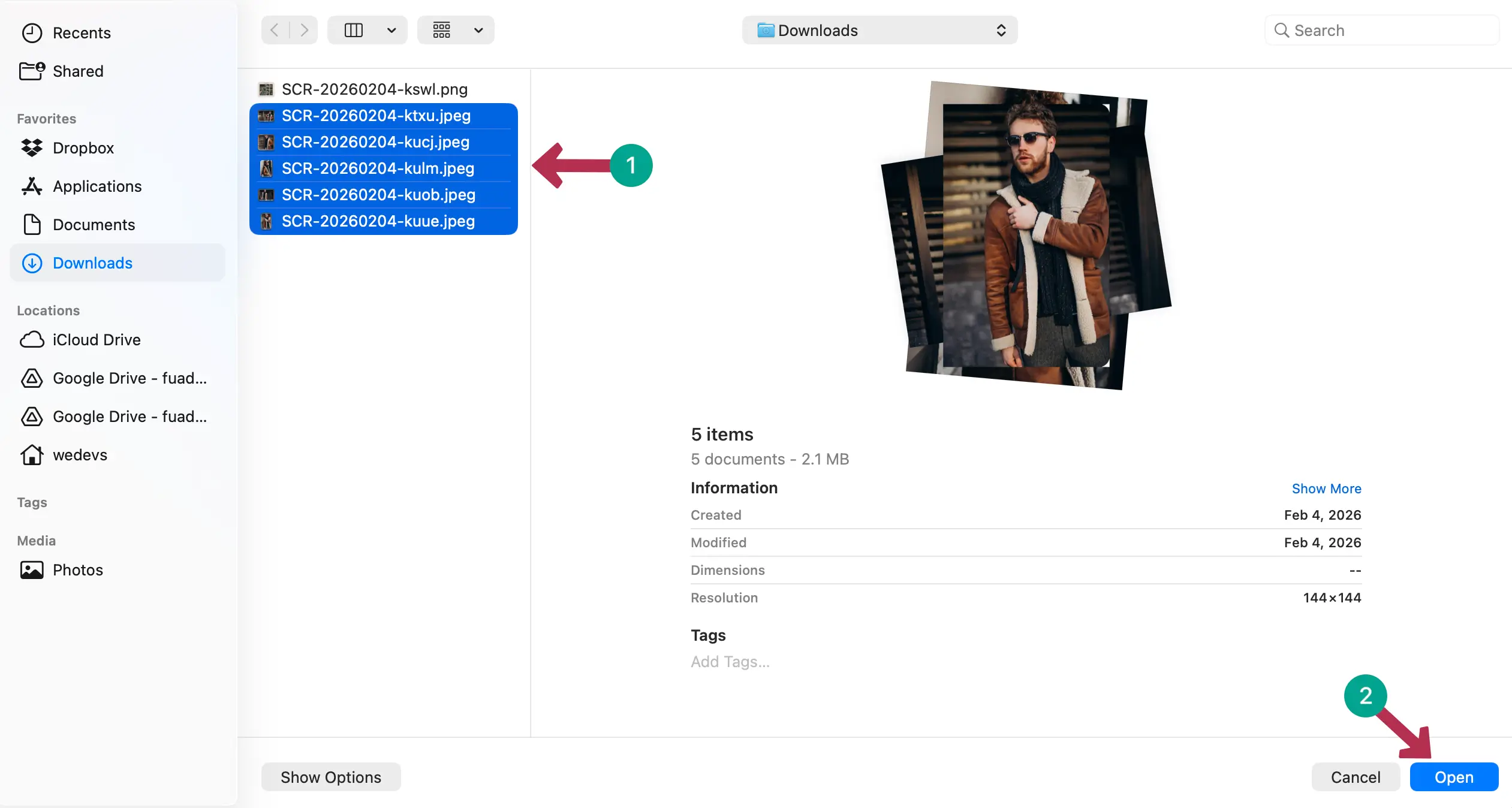Open the Recents section in sidebar
This screenshot has width=1512, height=808.
point(82,33)
